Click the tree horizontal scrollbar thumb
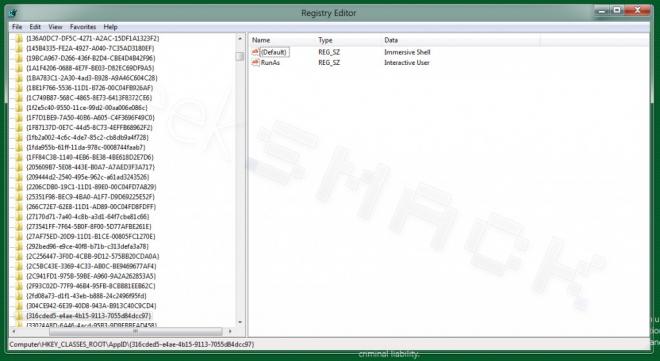660x361 pixels. pos(135,332)
